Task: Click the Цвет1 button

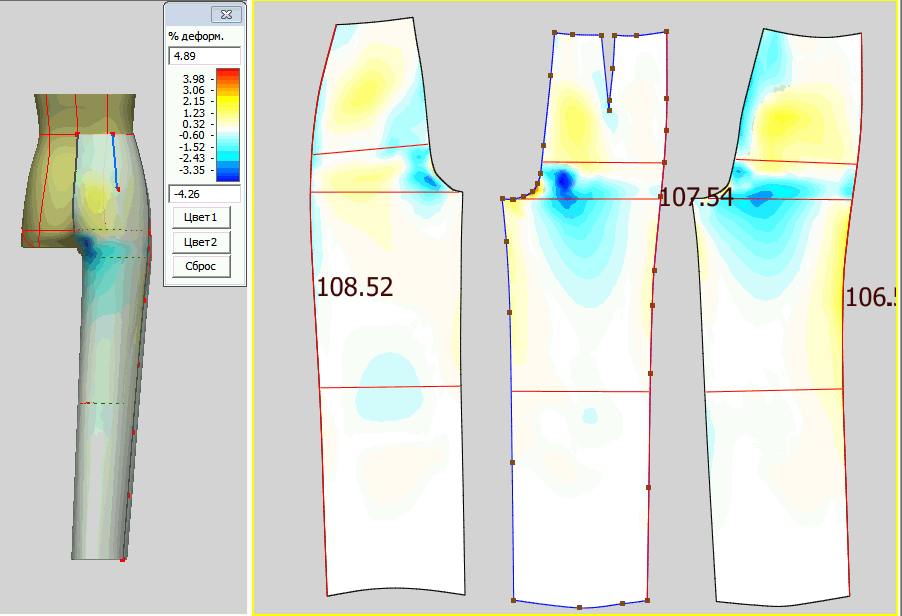Action: point(201,217)
